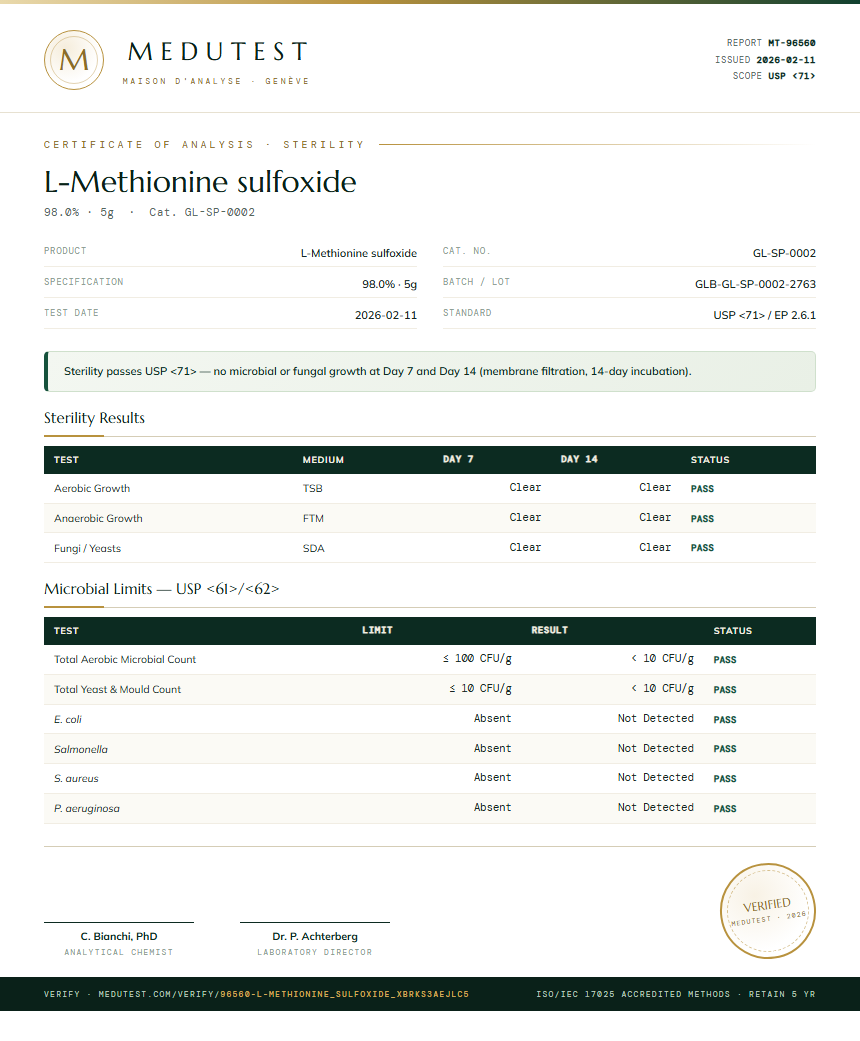Click the Certificate of Analysis · Sterility heading

205,145
